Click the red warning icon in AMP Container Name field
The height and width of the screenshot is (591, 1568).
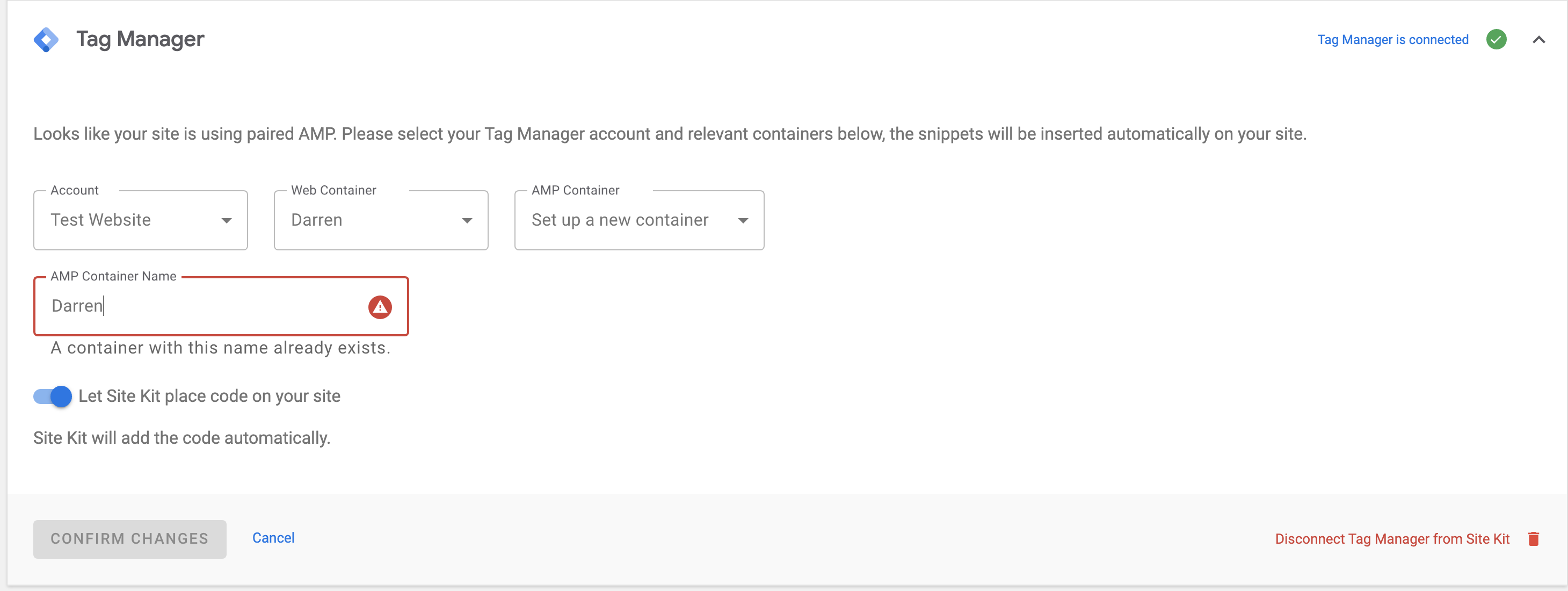click(x=380, y=307)
